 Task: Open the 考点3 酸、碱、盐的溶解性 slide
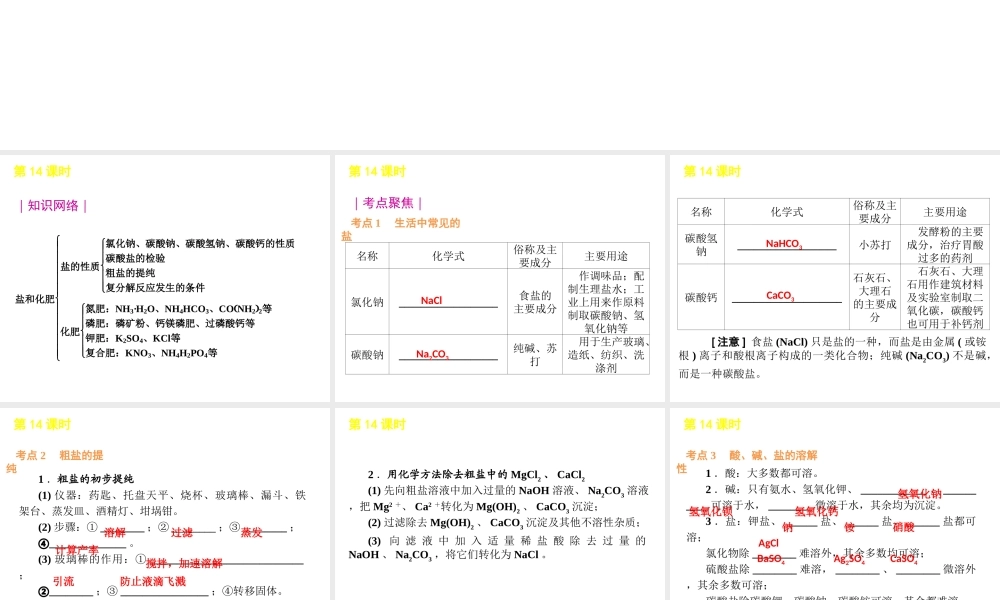pyautogui.click(x=835, y=504)
